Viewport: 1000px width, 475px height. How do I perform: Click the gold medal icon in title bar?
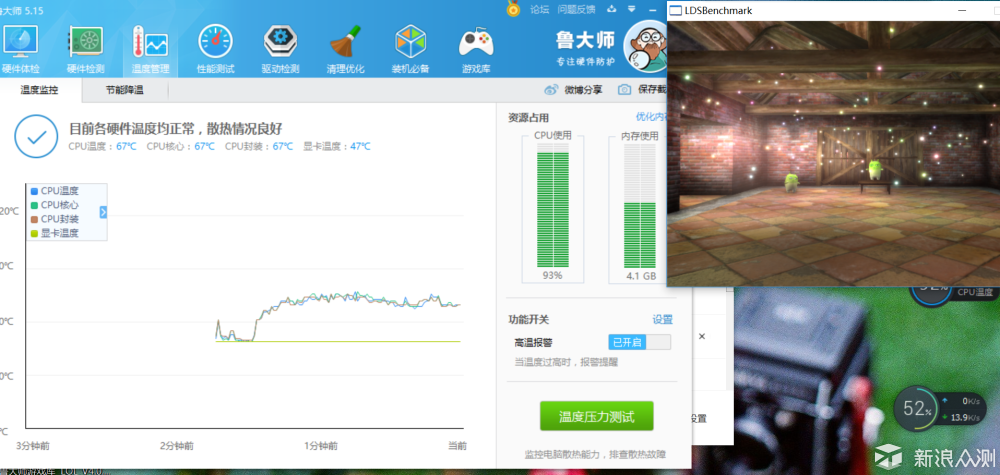[x=513, y=8]
